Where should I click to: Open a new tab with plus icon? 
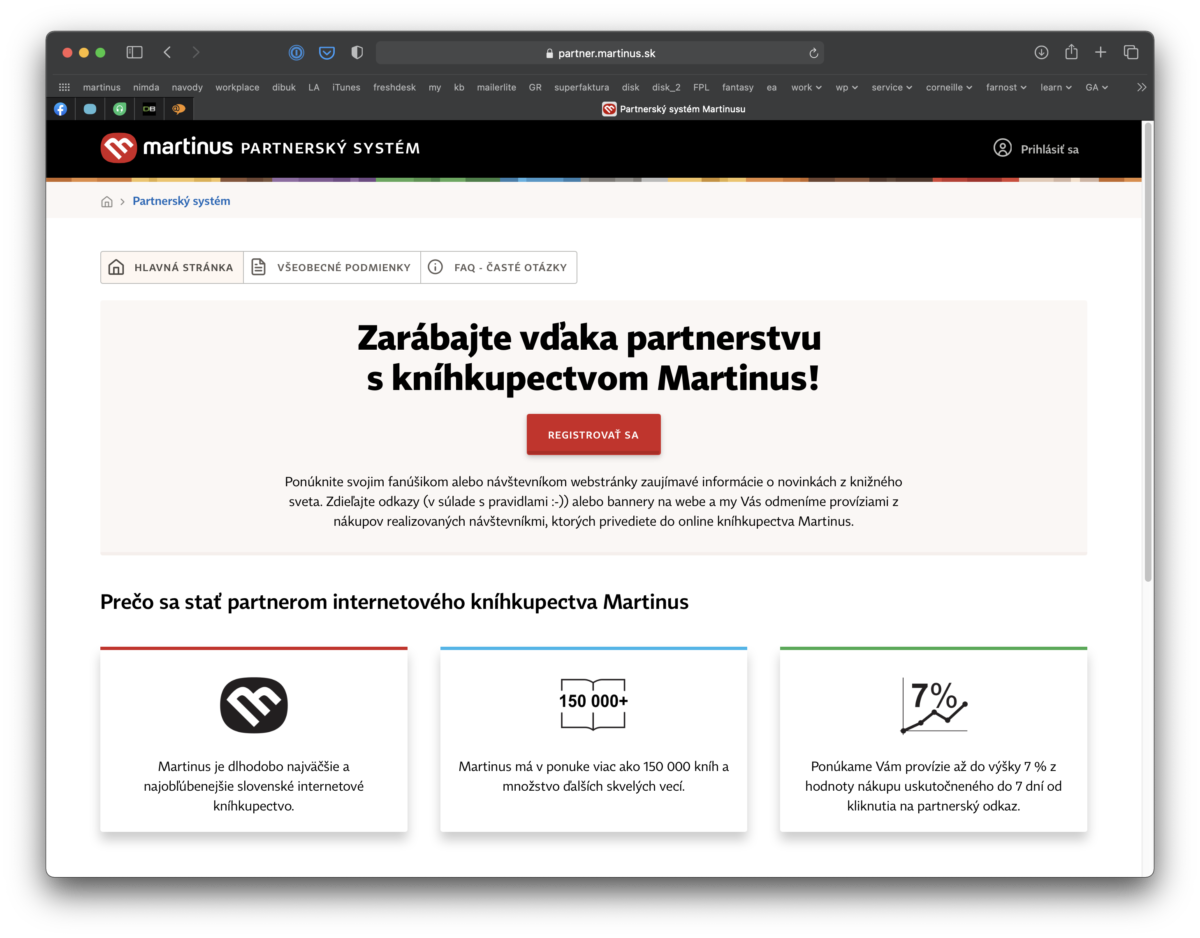point(1100,52)
